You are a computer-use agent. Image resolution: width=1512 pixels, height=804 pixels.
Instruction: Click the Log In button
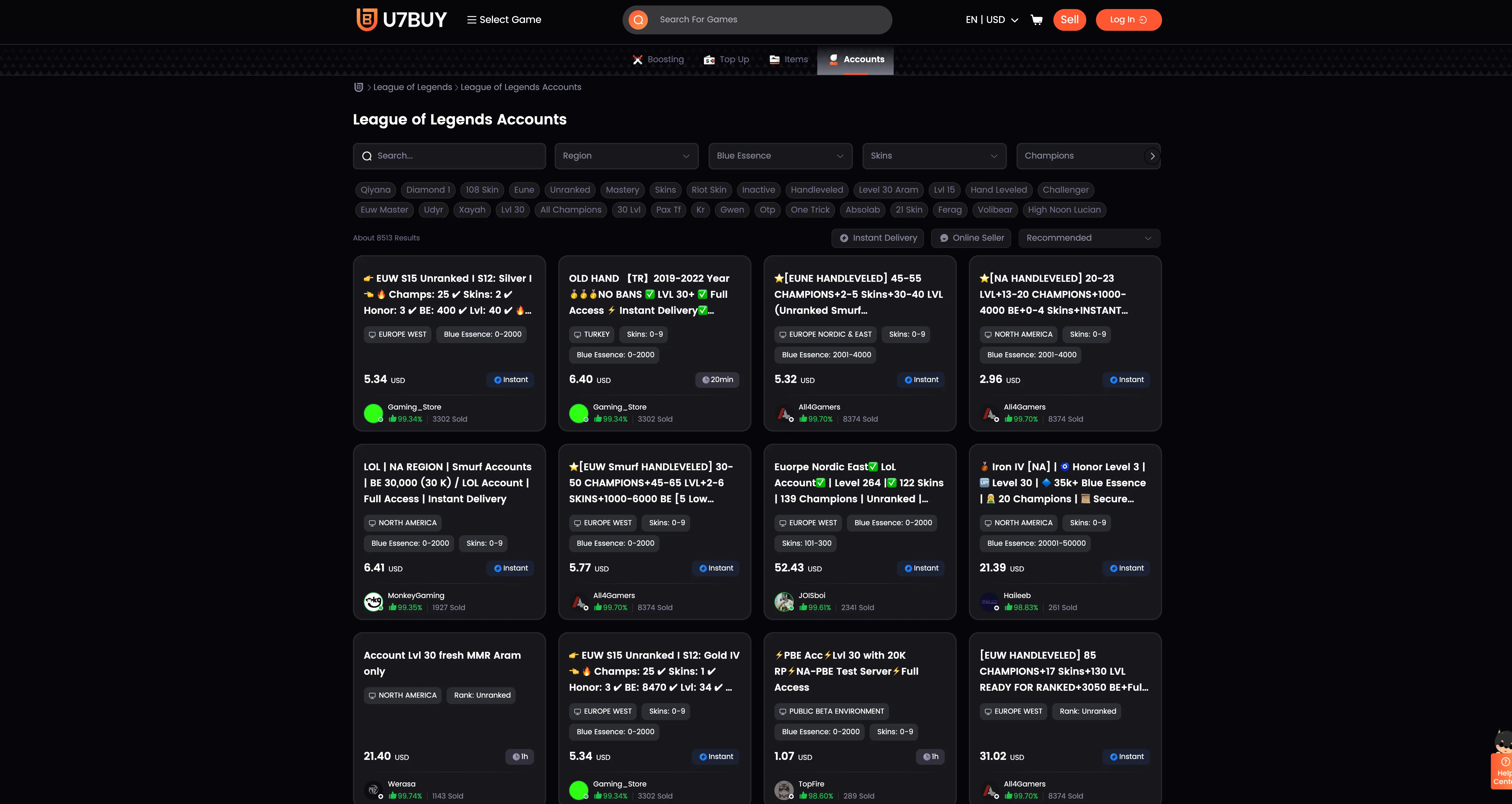click(1128, 20)
